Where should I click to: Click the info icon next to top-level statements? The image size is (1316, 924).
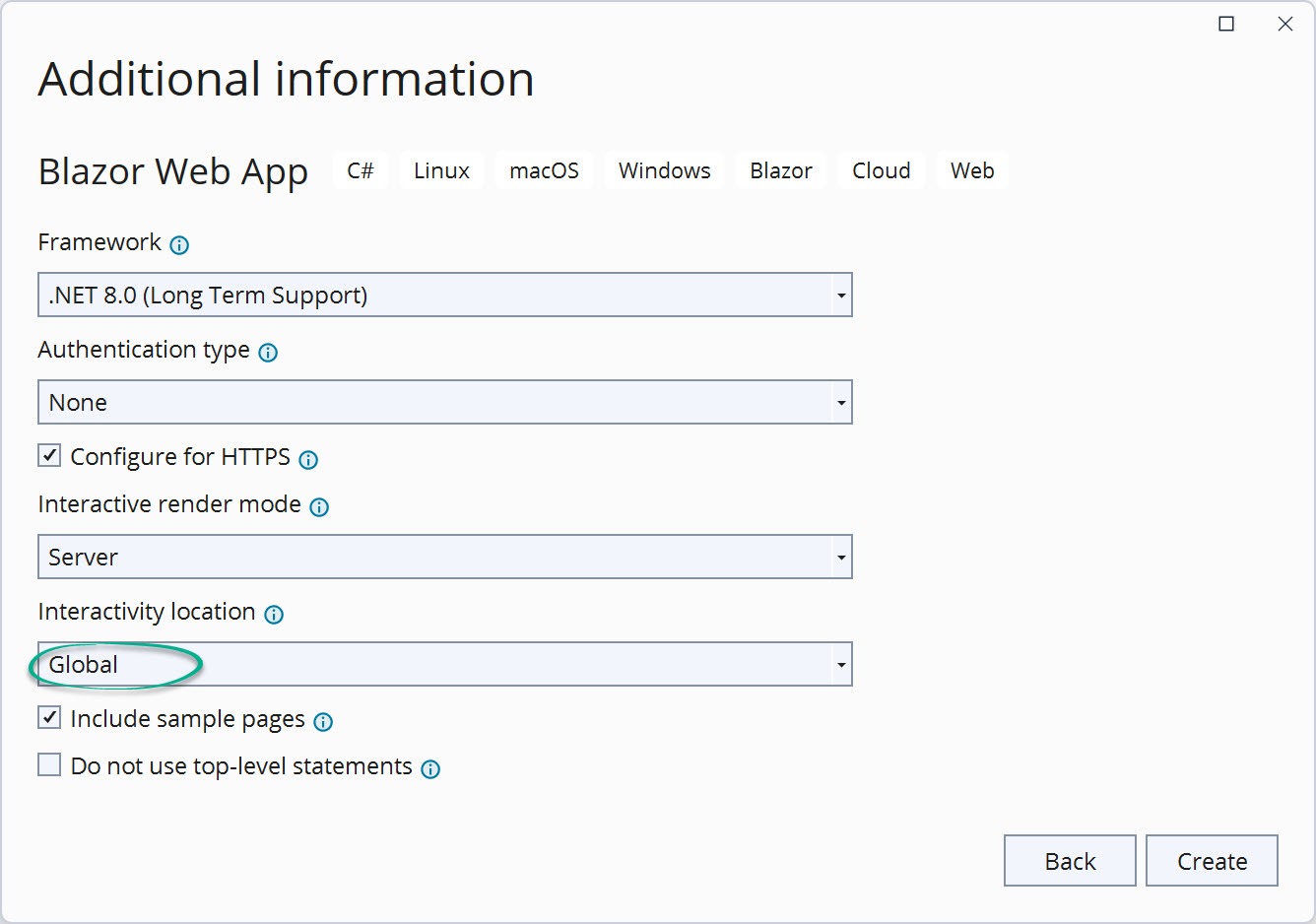430,769
